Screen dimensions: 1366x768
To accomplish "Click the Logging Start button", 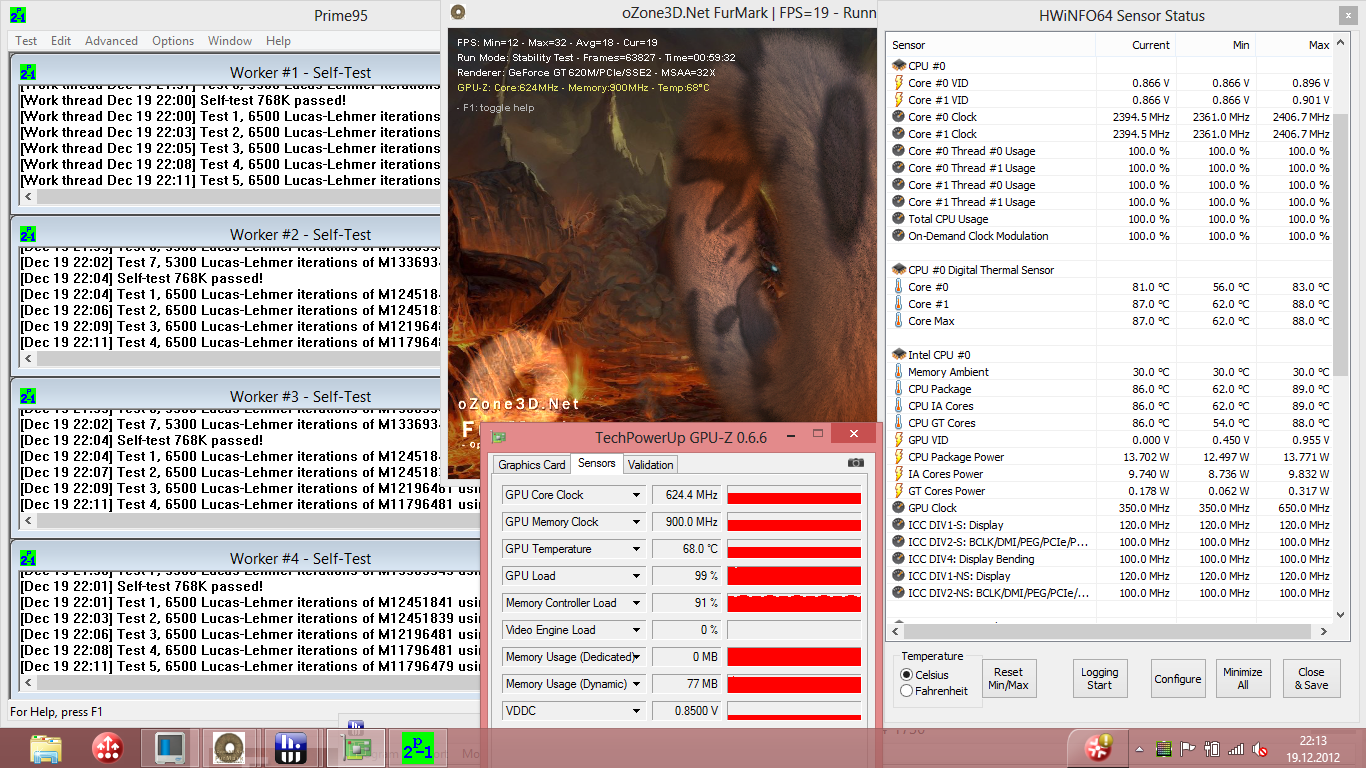I will click(1099, 679).
